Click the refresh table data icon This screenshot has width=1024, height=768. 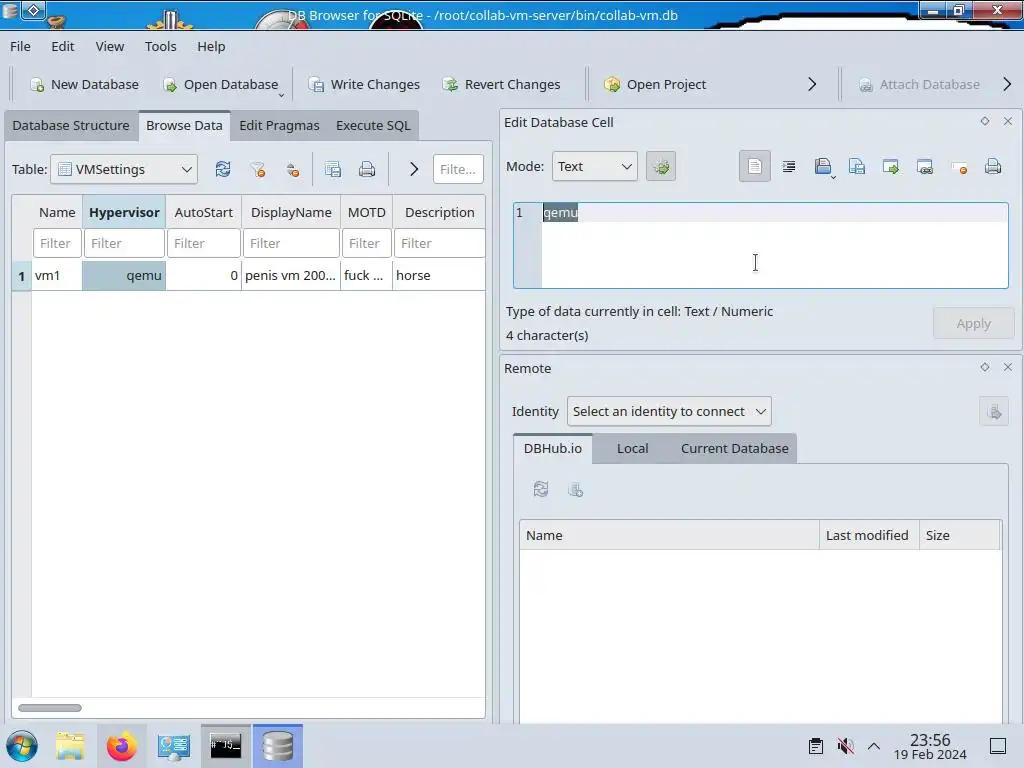pyautogui.click(x=223, y=169)
